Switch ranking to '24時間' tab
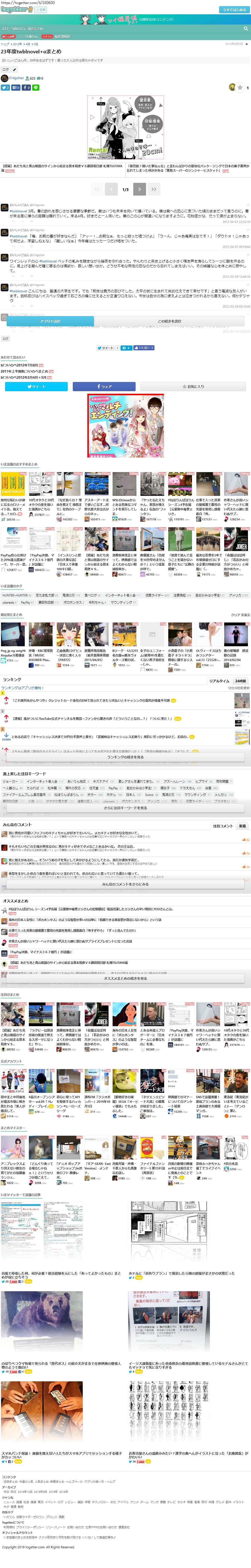251x1568 pixels. tap(241, 681)
